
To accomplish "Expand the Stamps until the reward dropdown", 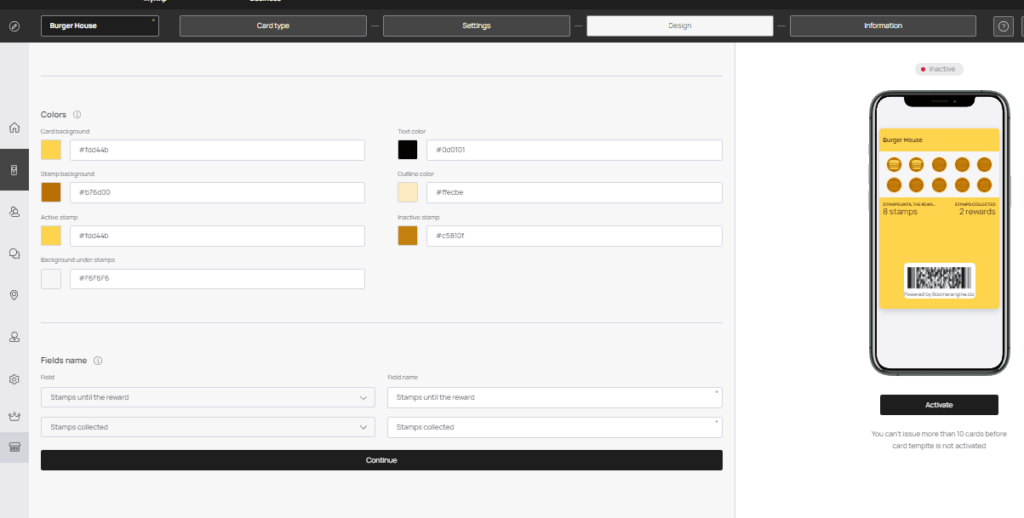I will (x=208, y=397).
